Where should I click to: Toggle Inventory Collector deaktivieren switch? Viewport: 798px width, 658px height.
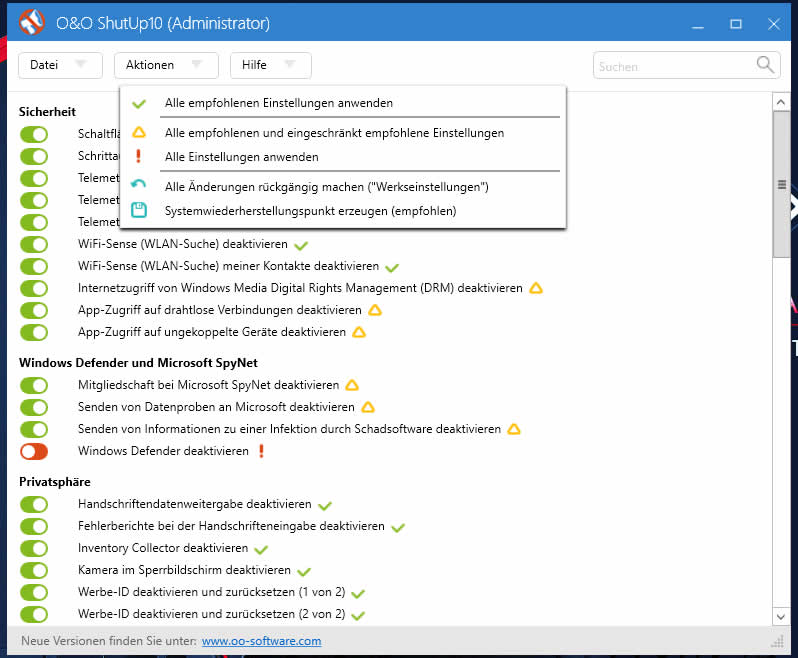[x=34, y=548]
